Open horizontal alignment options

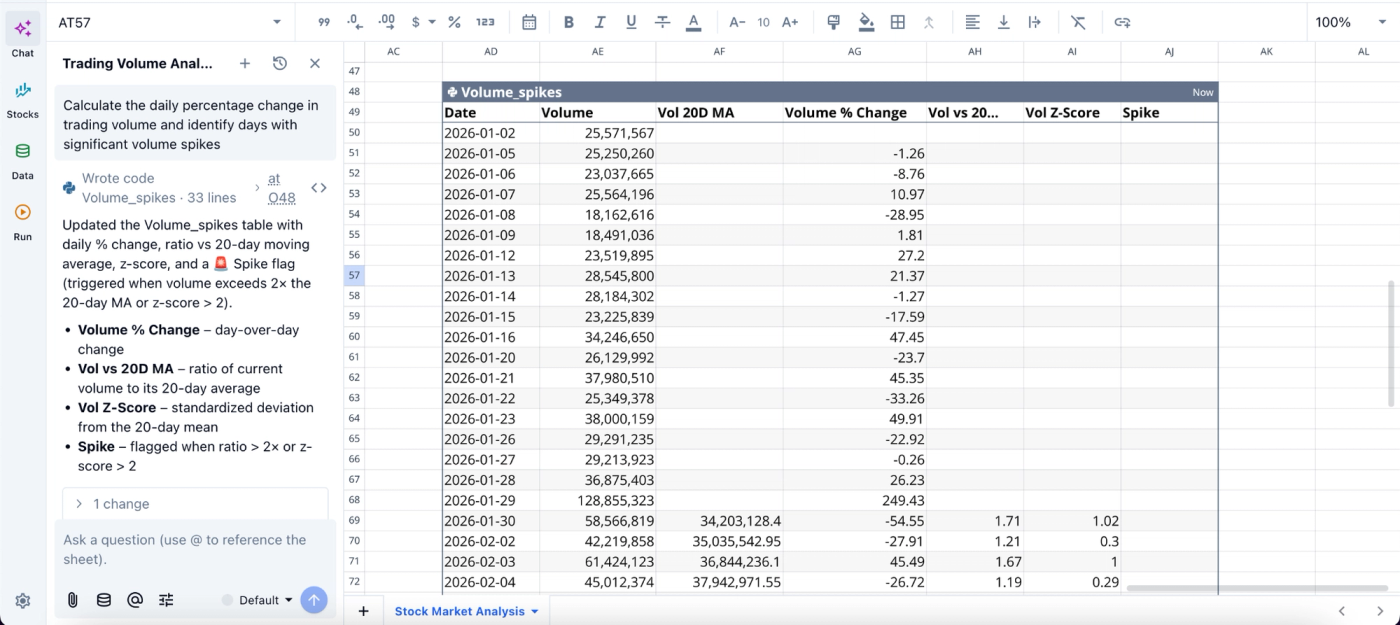972,22
